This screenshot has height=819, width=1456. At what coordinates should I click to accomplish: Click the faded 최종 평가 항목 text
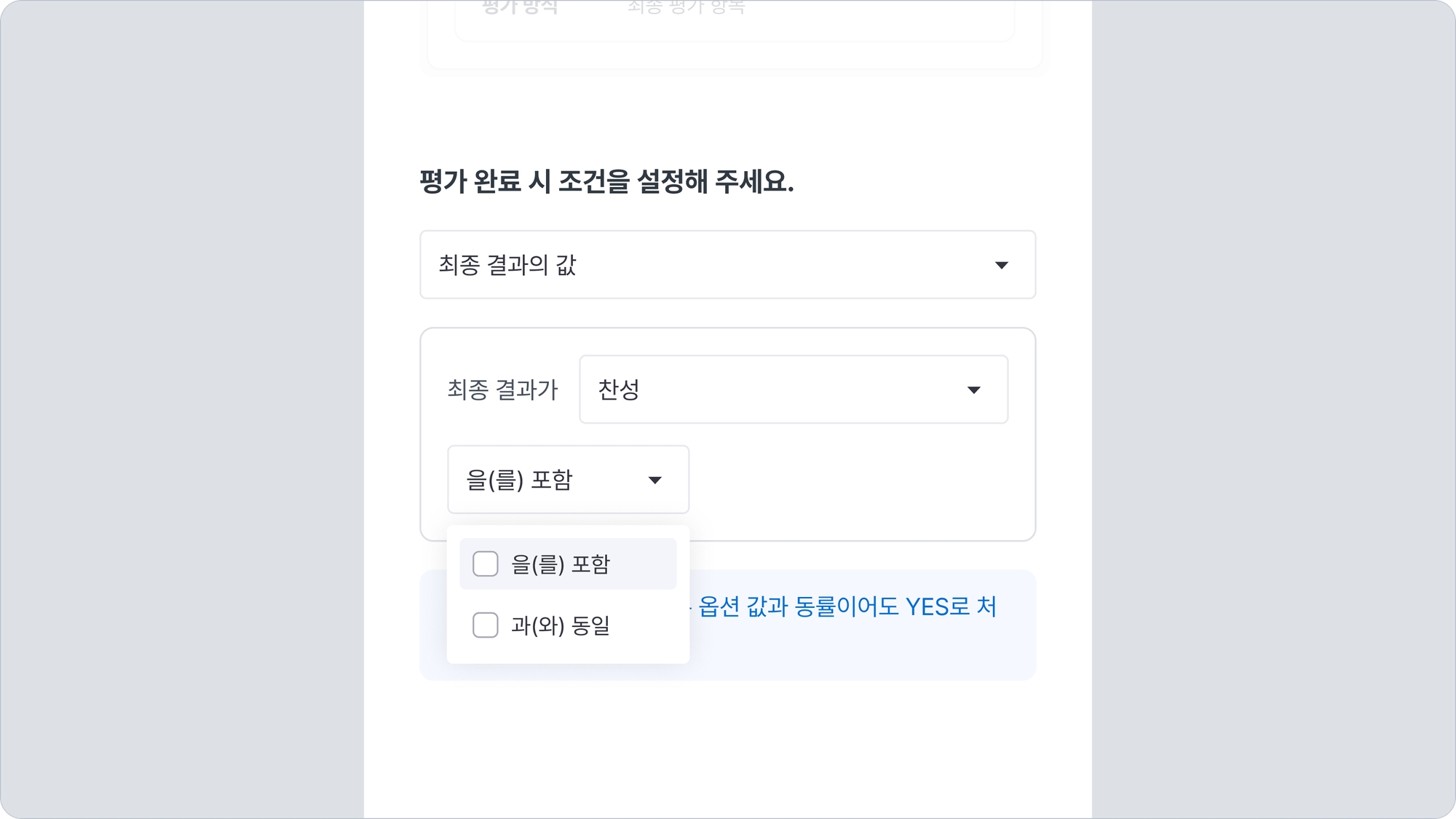tap(686, 7)
